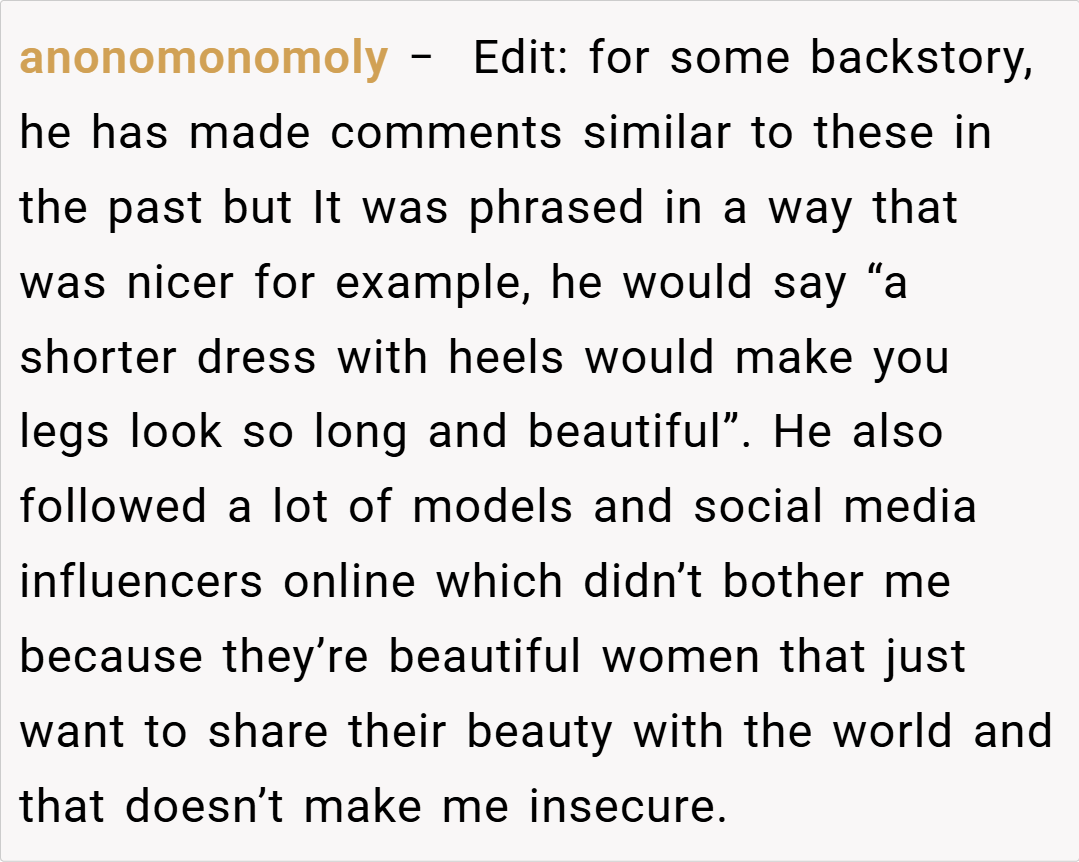Click the word "phrased" in the comment

click(x=558, y=208)
